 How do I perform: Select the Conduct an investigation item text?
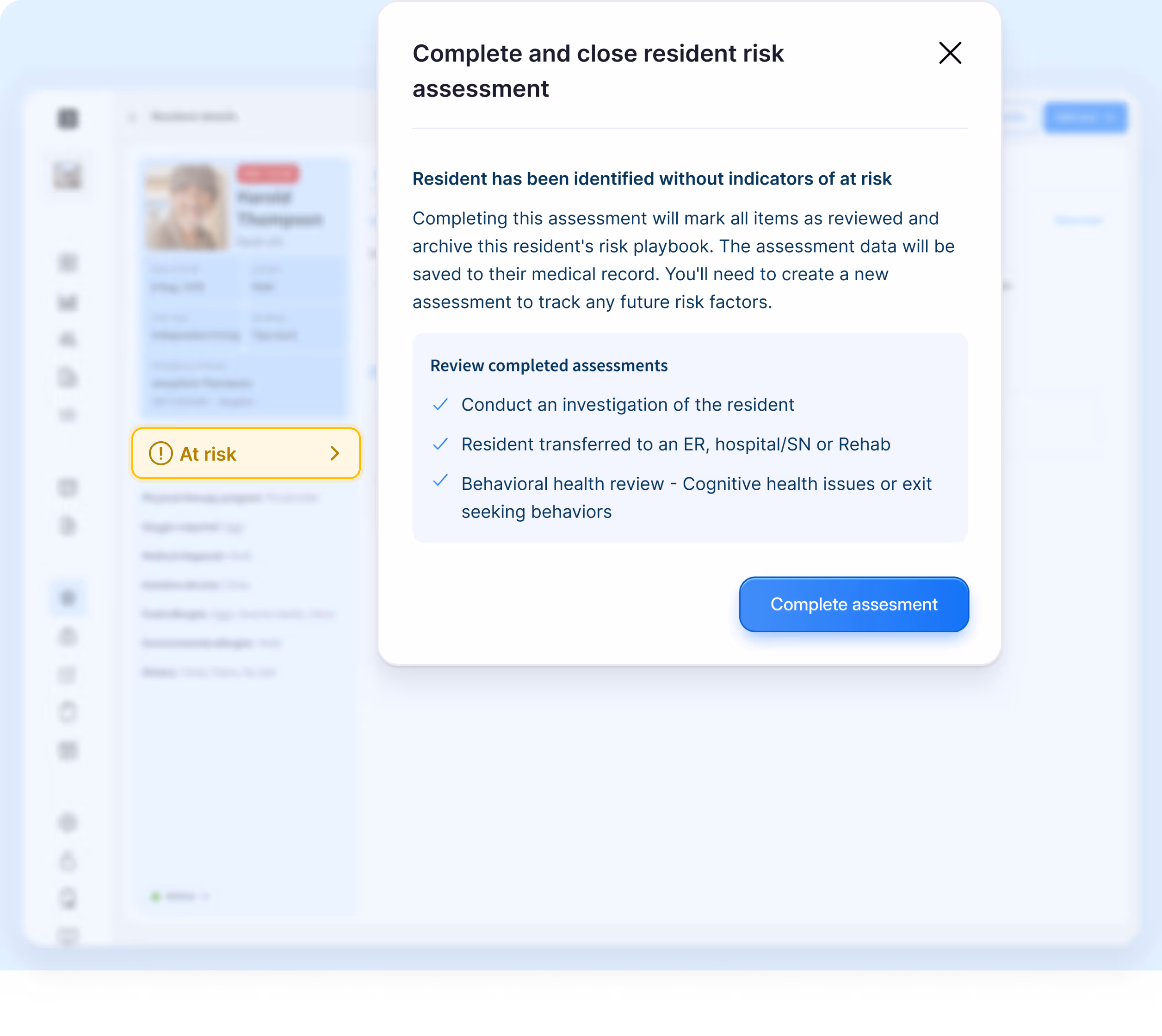pos(627,404)
